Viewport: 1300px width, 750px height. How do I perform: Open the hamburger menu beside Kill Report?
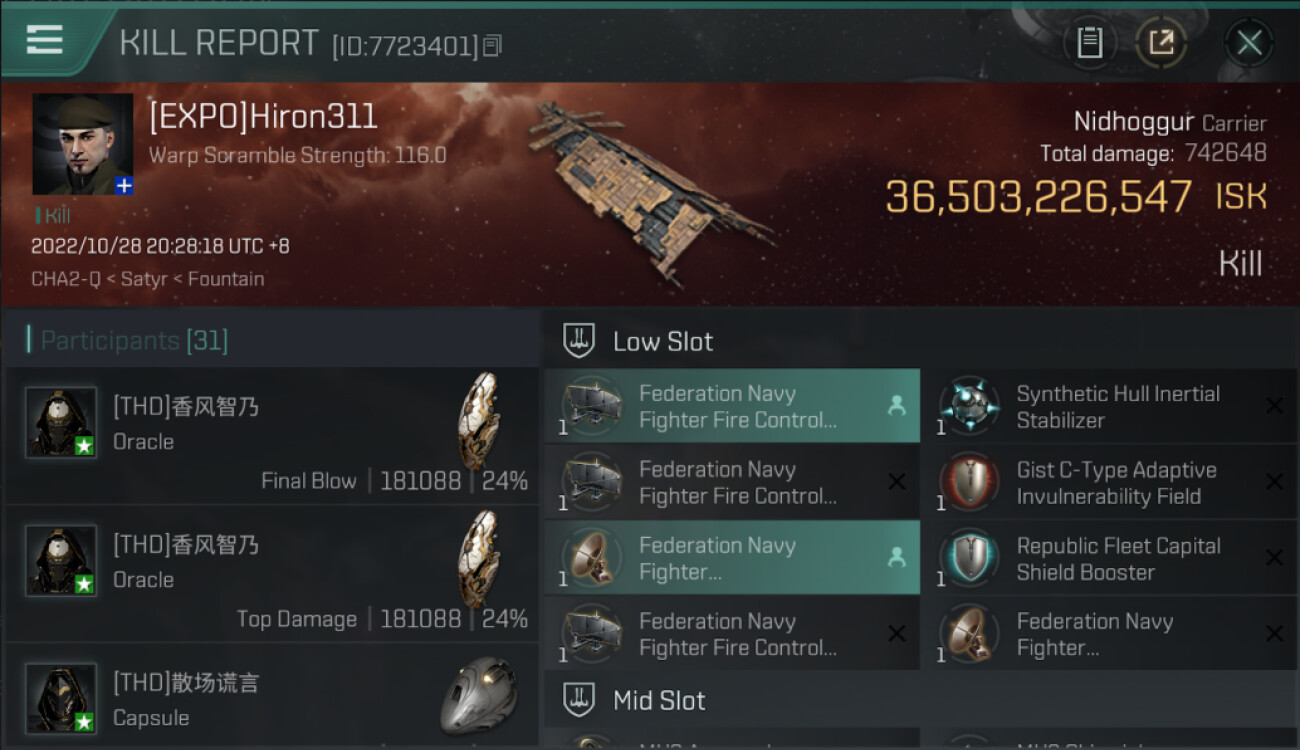click(x=45, y=41)
